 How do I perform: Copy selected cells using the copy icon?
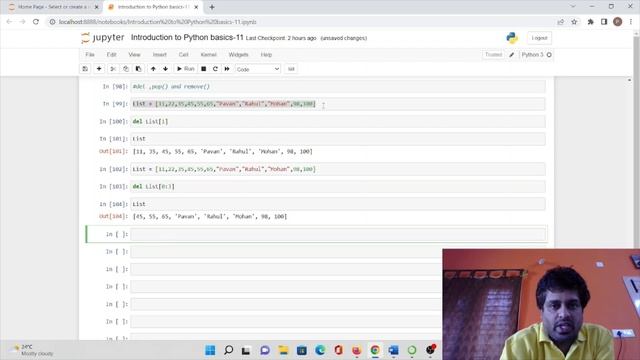point(126,69)
